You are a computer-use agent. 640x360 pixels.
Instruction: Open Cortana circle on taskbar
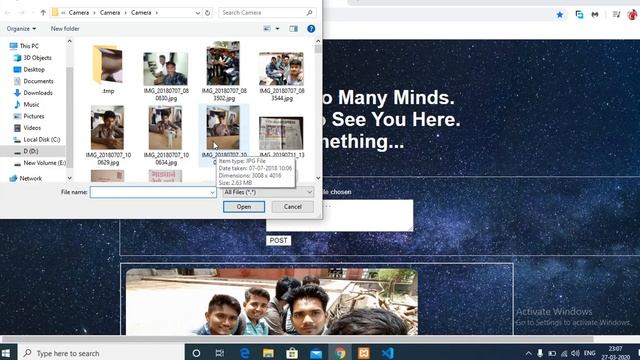[x=196, y=353]
